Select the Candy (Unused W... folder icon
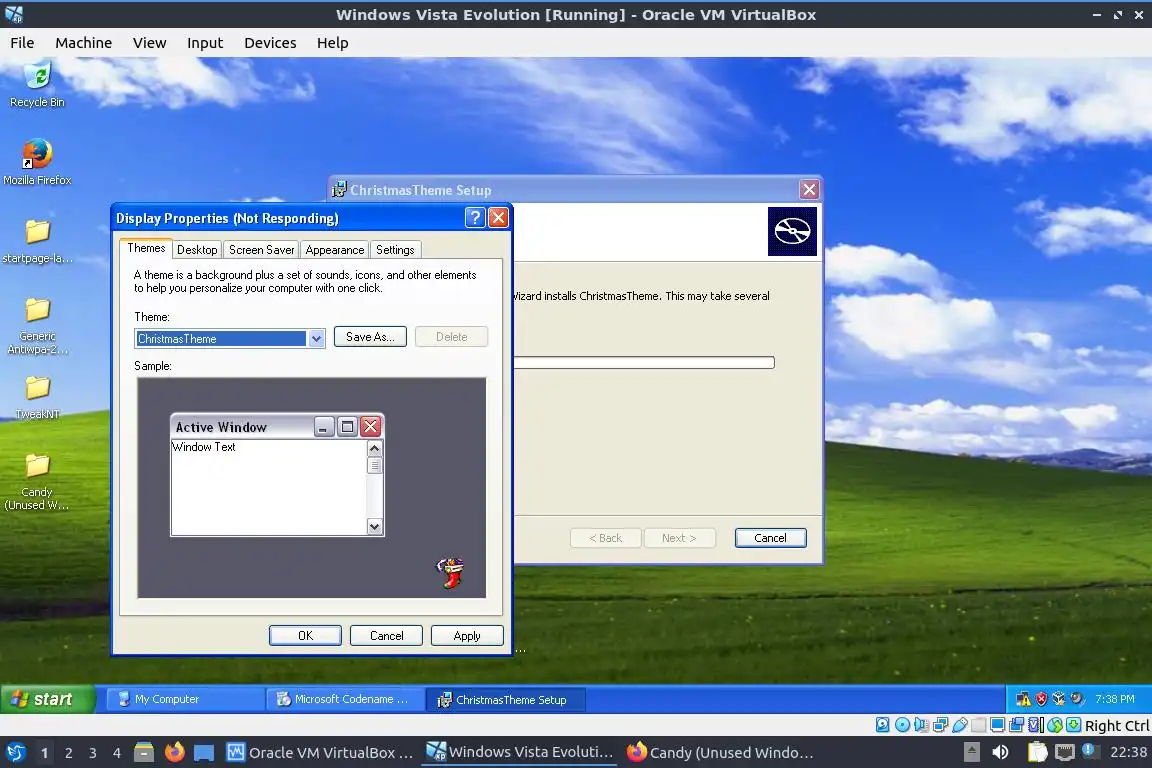Screen dimensions: 1152x768 click(x=37, y=465)
